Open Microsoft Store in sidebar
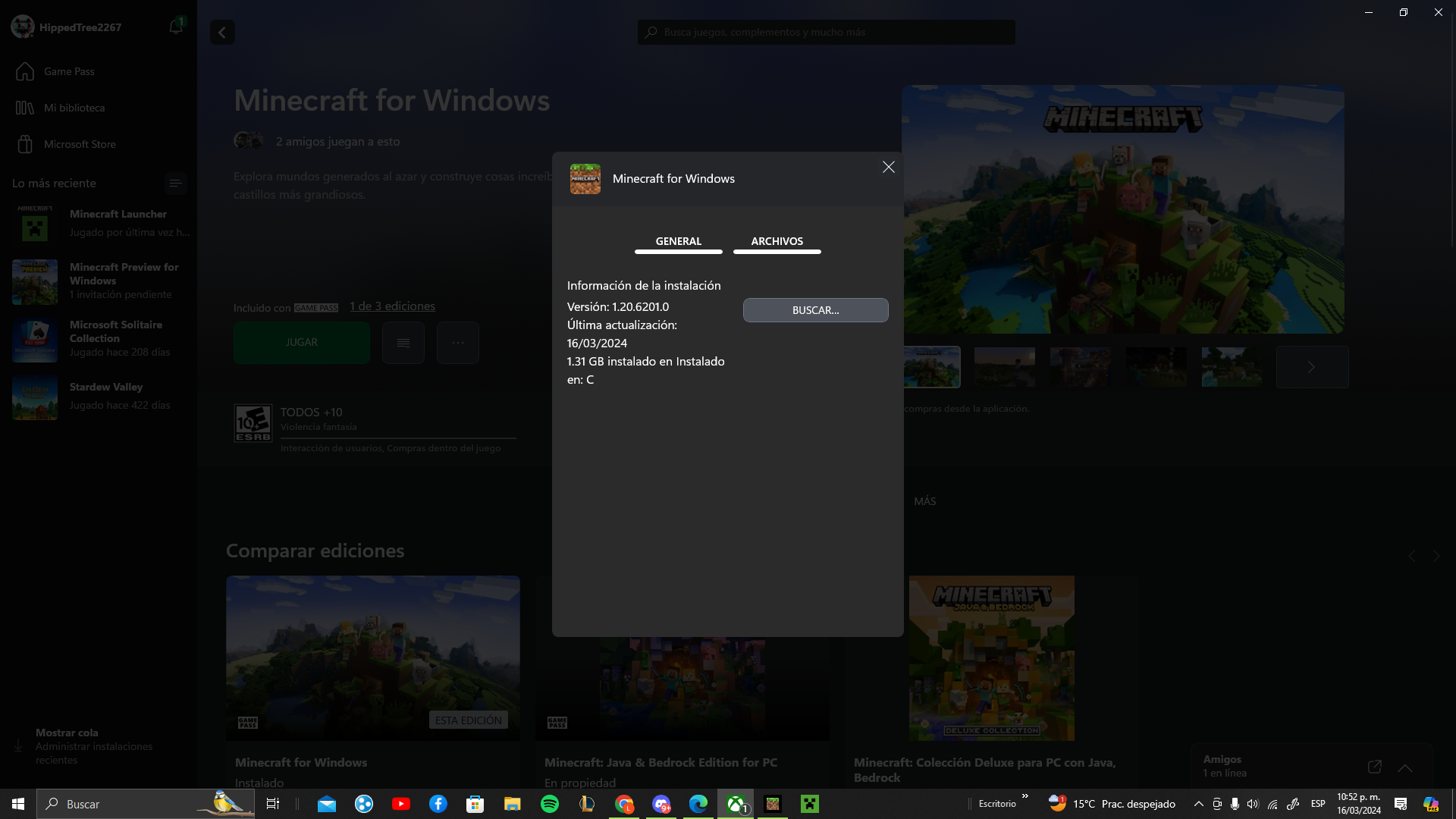The width and height of the screenshot is (1456, 819). point(79,144)
